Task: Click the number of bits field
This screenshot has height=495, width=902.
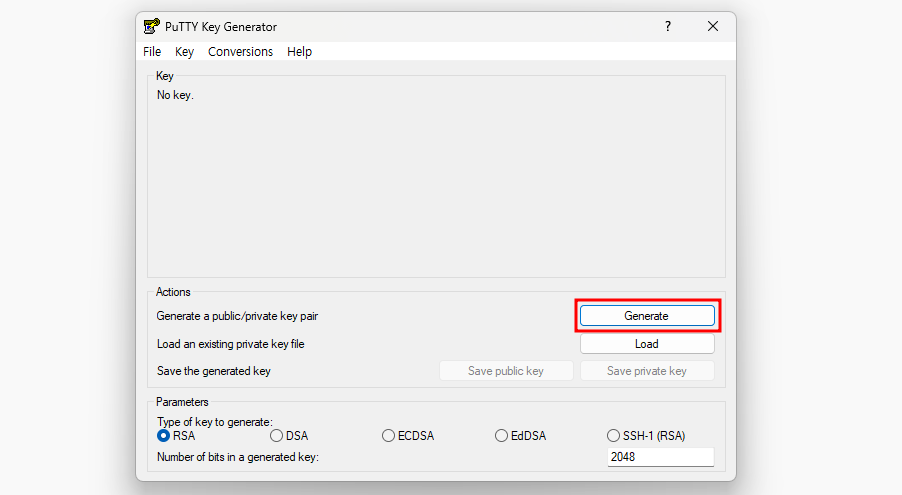Action: [x=660, y=457]
